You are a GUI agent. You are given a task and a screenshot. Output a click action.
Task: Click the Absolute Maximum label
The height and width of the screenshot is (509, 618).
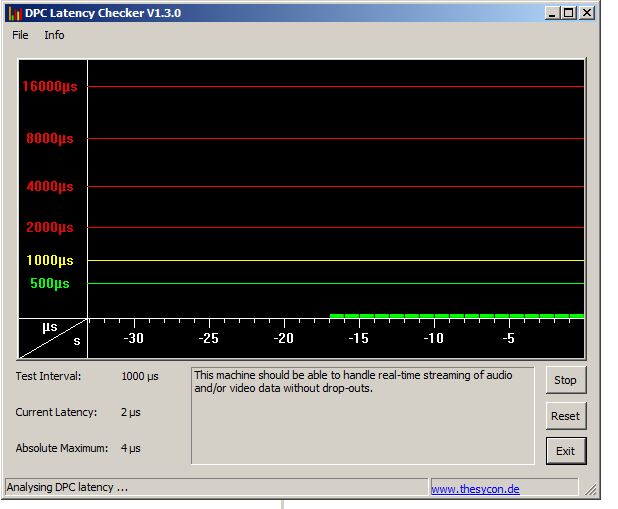coord(61,448)
